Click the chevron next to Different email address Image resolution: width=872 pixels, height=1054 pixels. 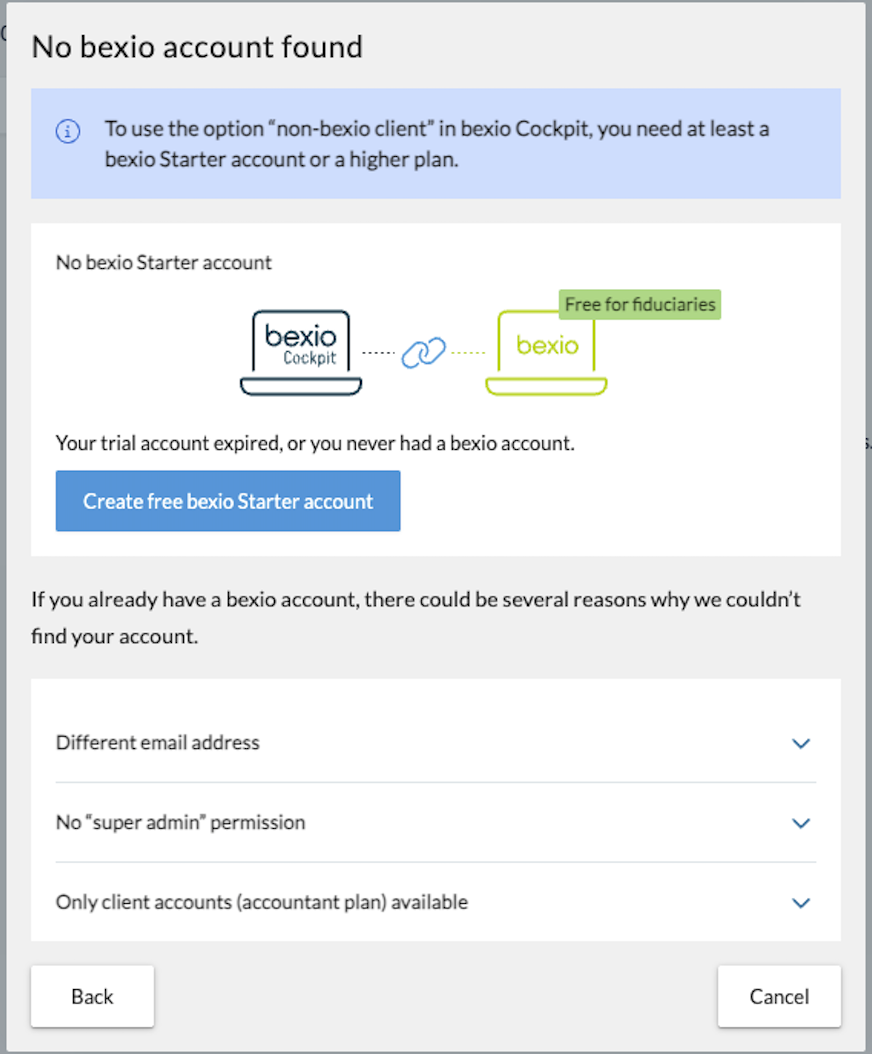[801, 743]
